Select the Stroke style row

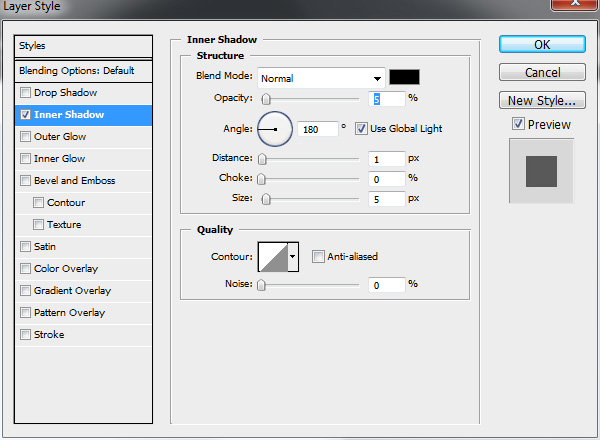[x=83, y=335]
